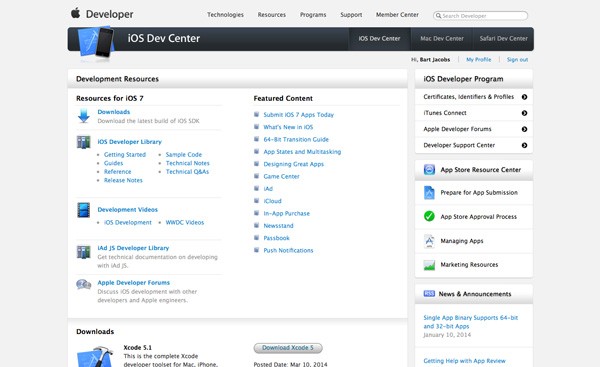Click the Apple logo in header
600x367 pixels.
pyautogui.click(x=75, y=13)
